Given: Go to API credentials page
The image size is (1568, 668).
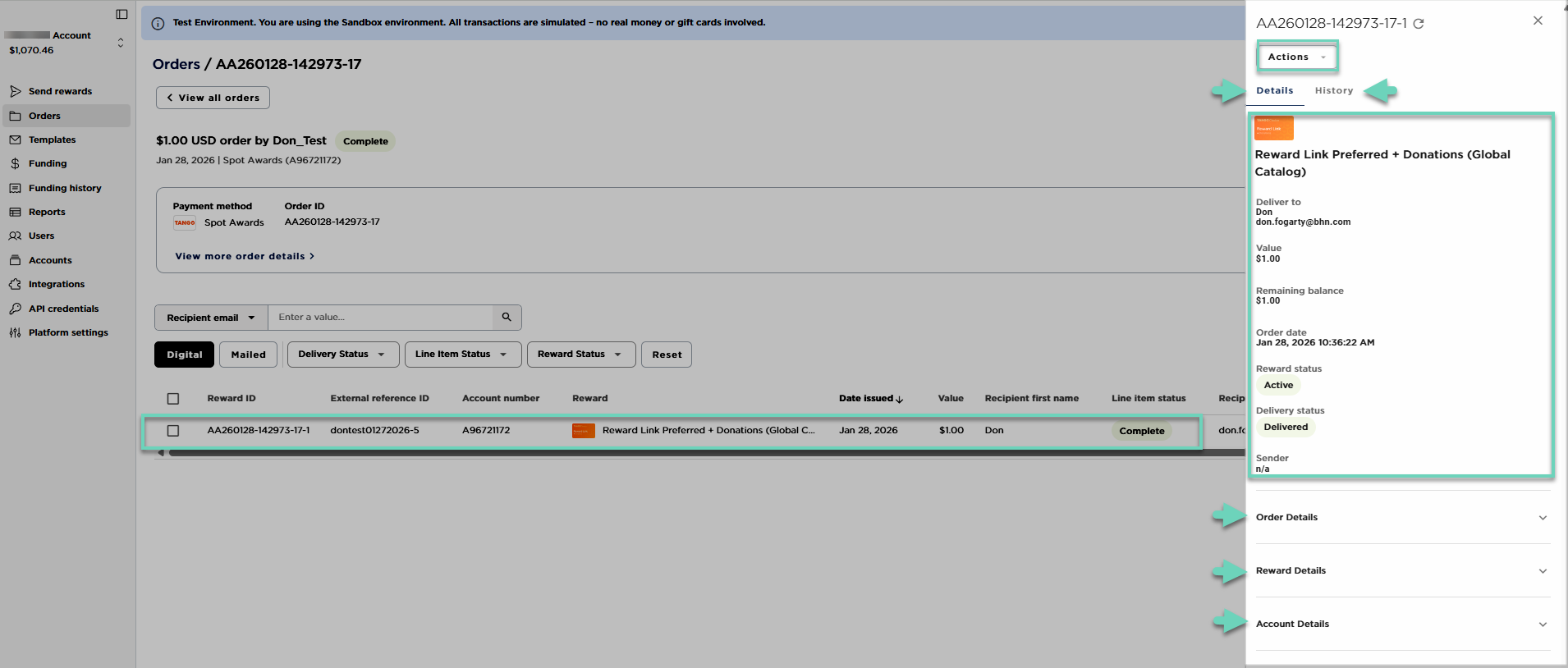Looking at the screenshot, I should tap(63, 309).
